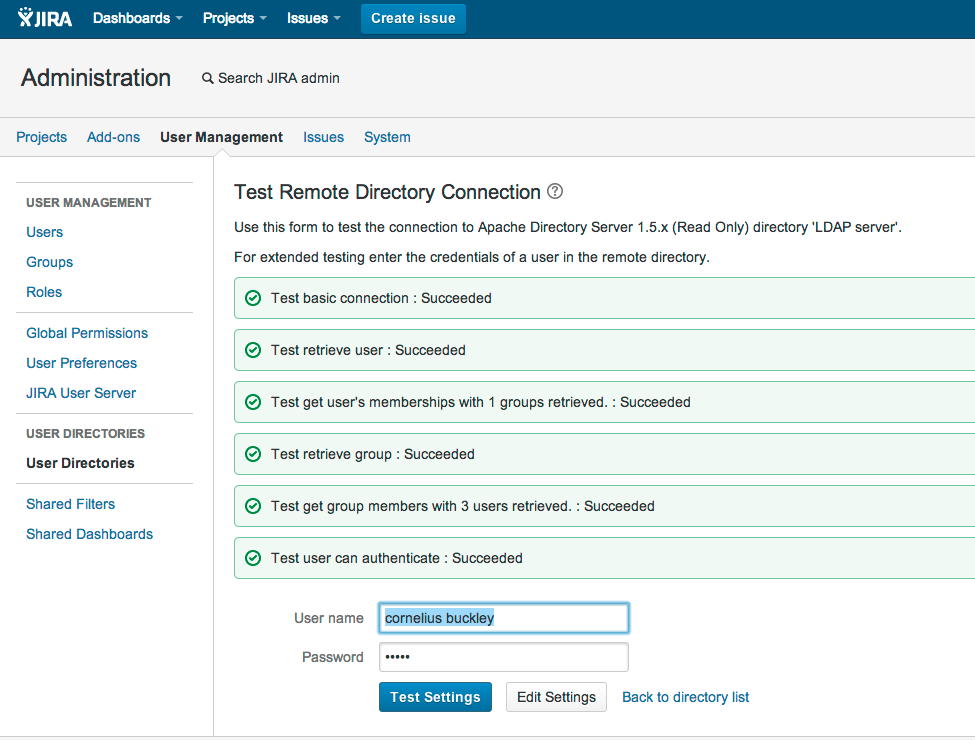This screenshot has height=740, width=975.
Task: Open the Dashboards dropdown menu
Action: [137, 18]
